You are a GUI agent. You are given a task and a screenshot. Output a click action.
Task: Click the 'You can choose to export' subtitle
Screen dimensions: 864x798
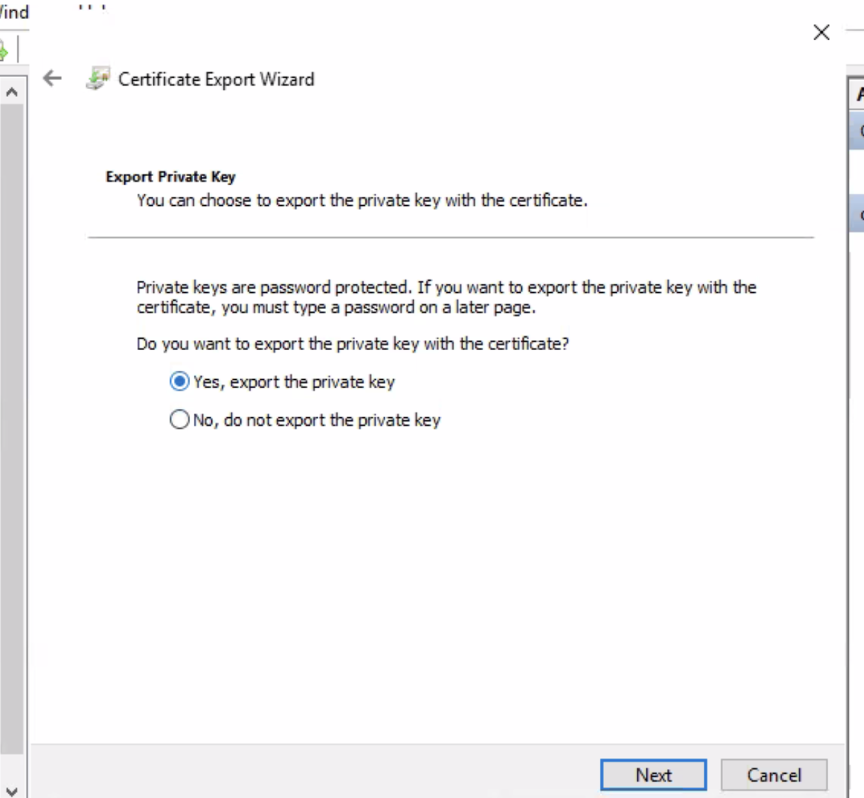pos(362,200)
